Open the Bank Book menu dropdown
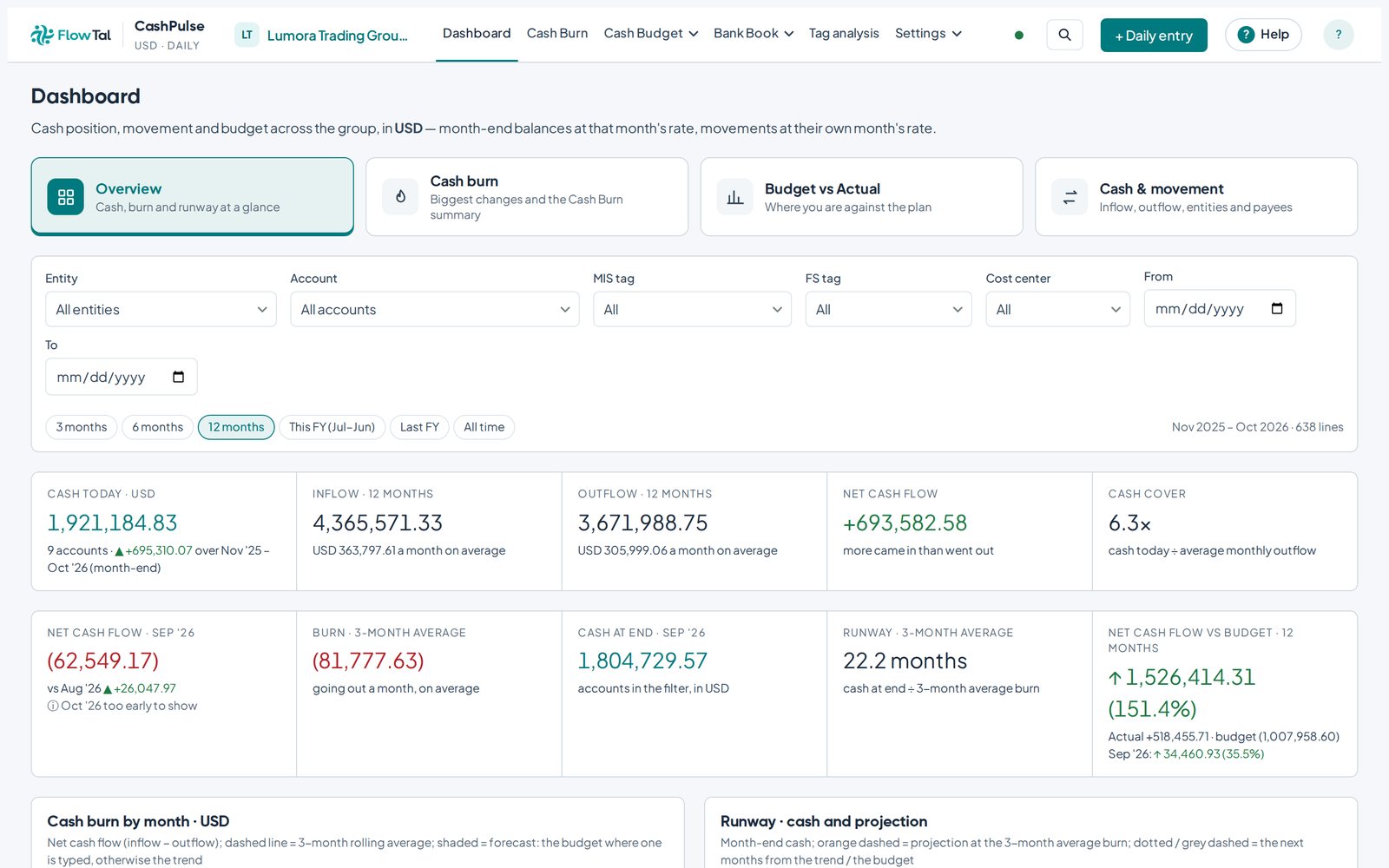The width and height of the screenshot is (1389, 868). tap(754, 33)
